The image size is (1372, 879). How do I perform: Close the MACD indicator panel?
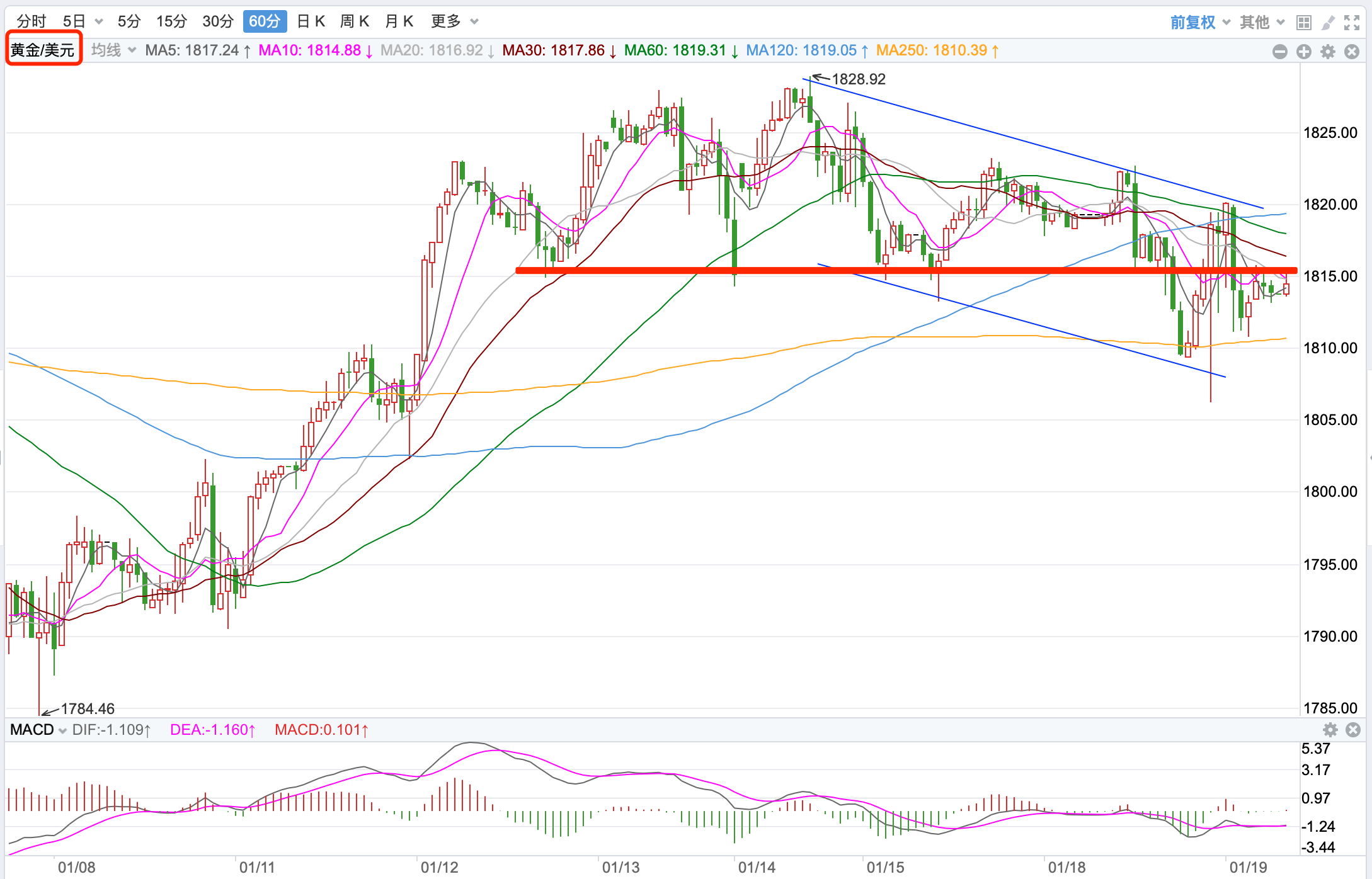1353,730
